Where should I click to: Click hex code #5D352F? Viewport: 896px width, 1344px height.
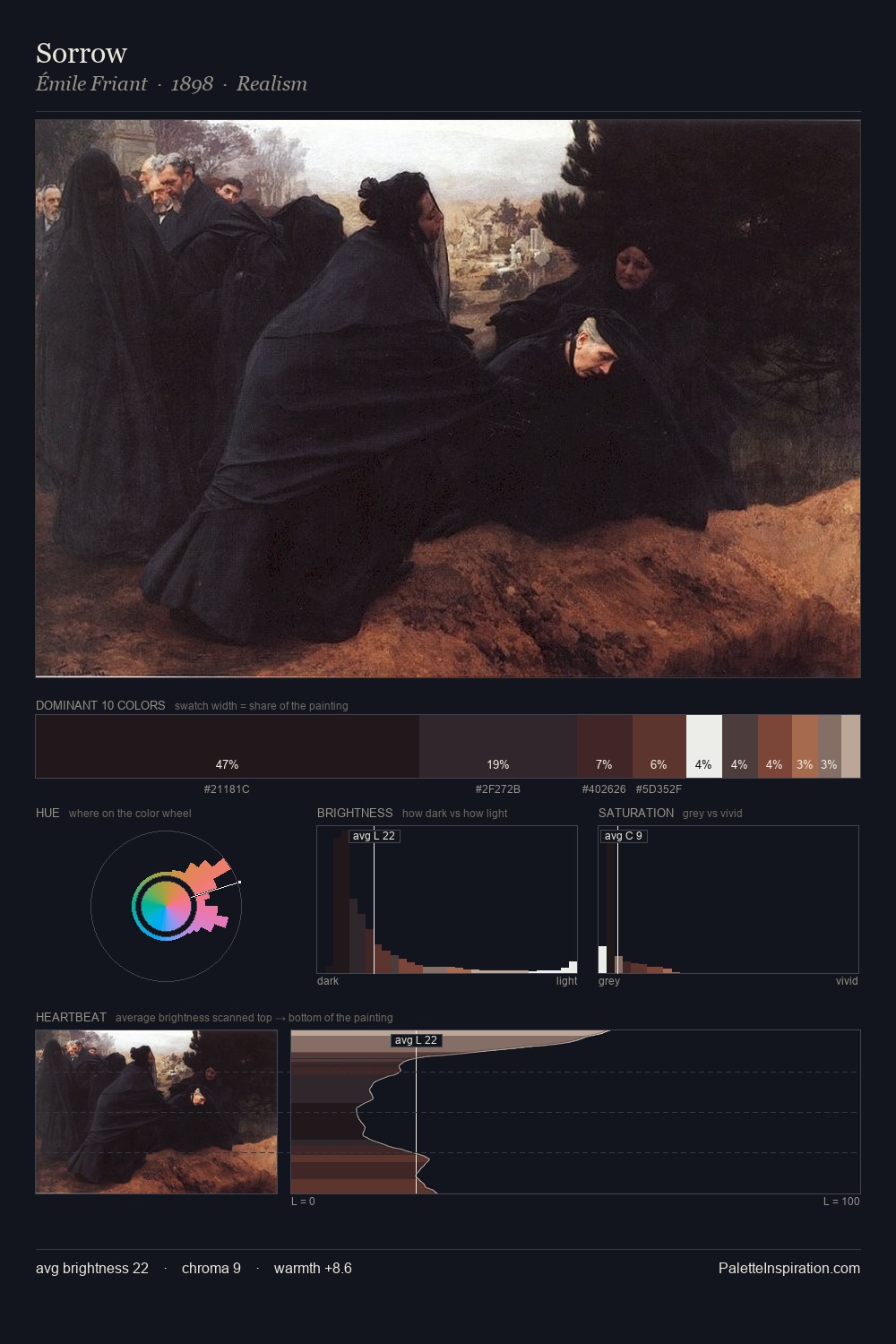pos(659,789)
